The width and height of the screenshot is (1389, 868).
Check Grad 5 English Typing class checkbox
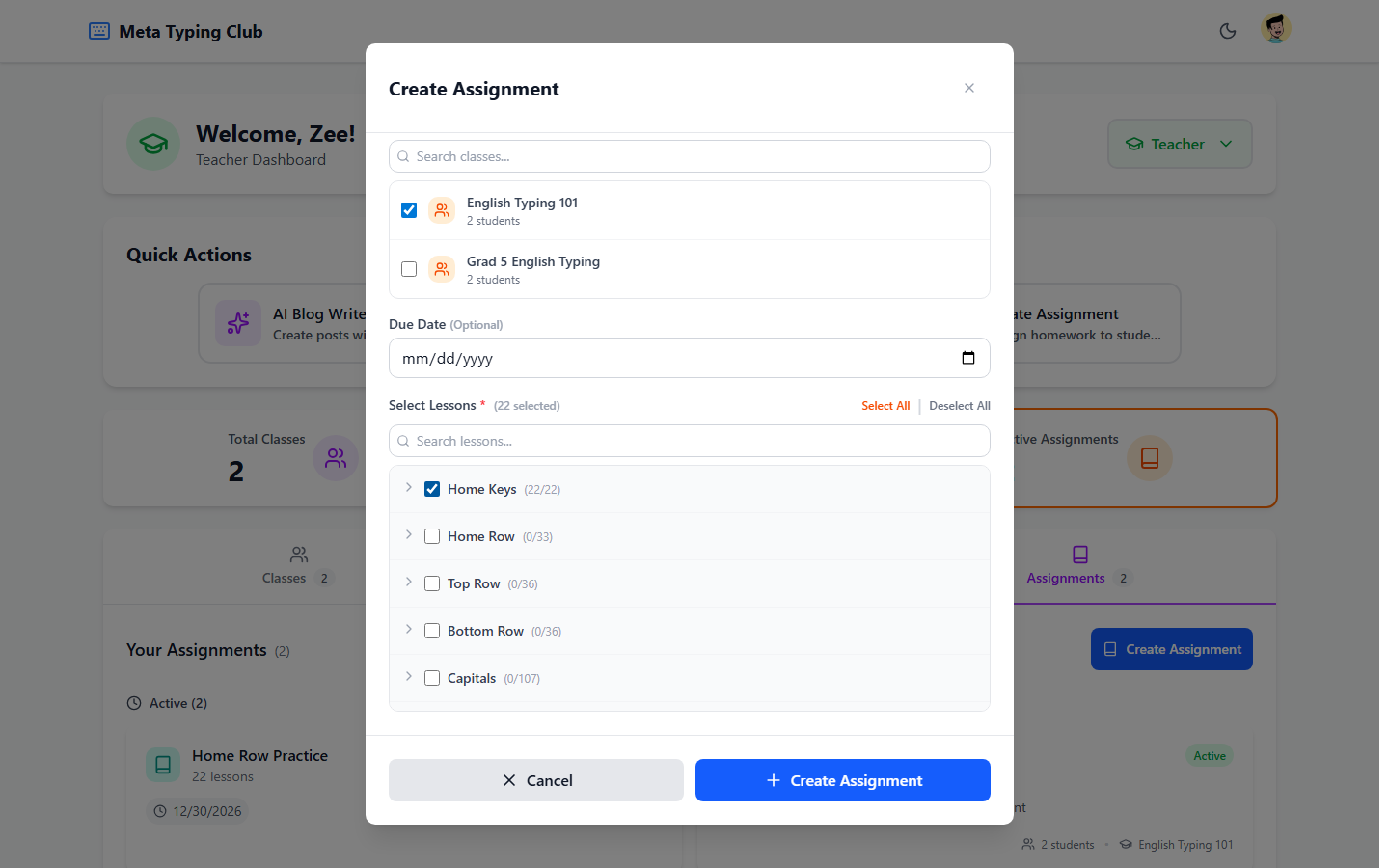coord(409,269)
